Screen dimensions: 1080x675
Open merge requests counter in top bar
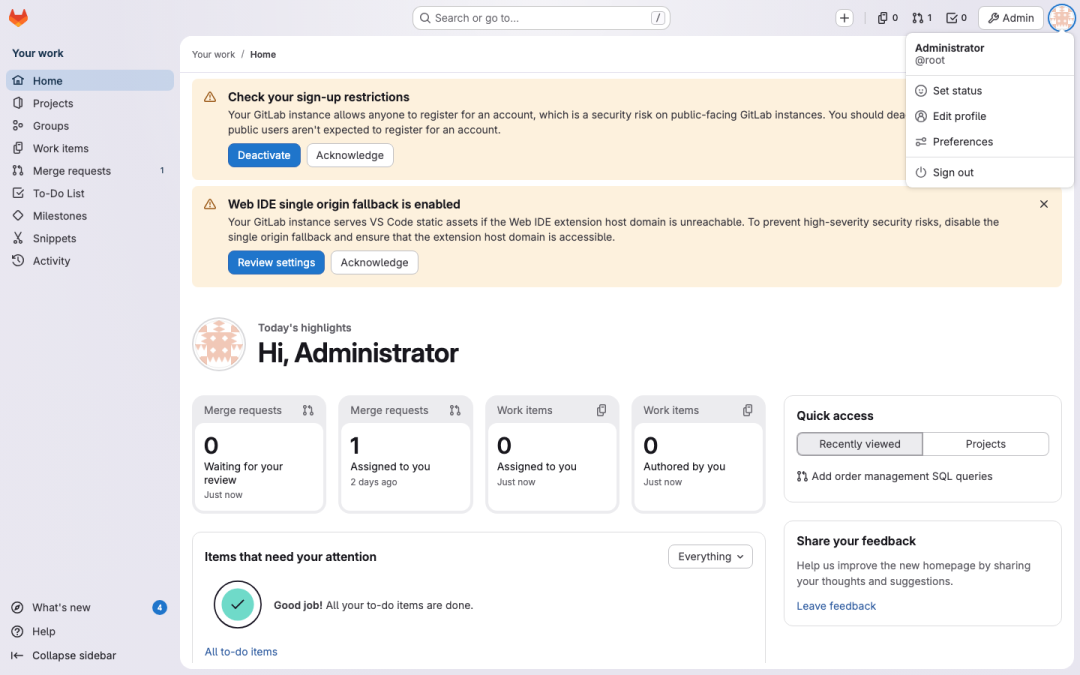(922, 18)
